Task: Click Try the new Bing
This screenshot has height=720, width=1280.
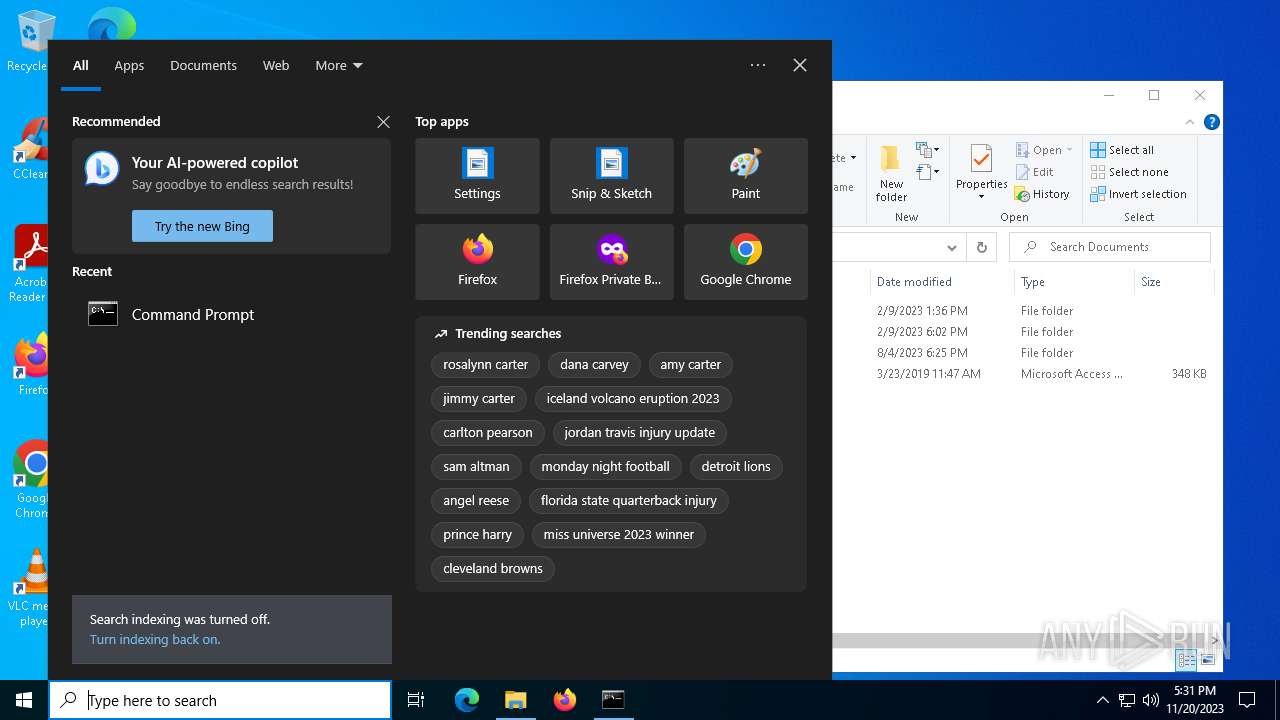Action: (202, 226)
